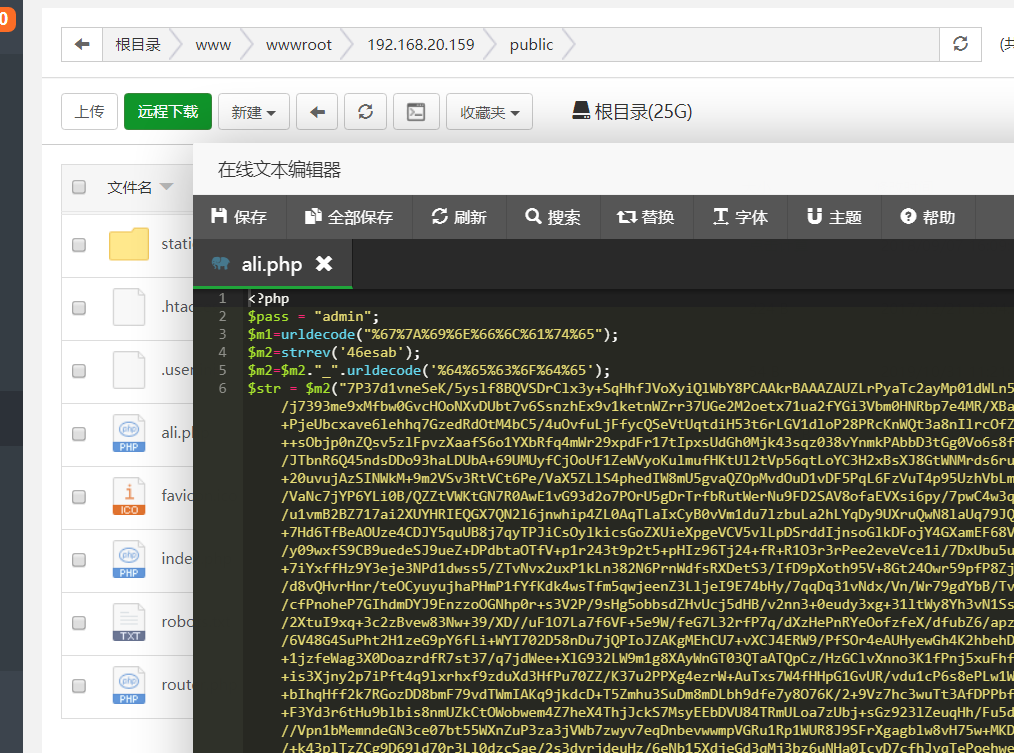Open the 收藏夹 favorites dropdown
1014x753 pixels.
490,112
